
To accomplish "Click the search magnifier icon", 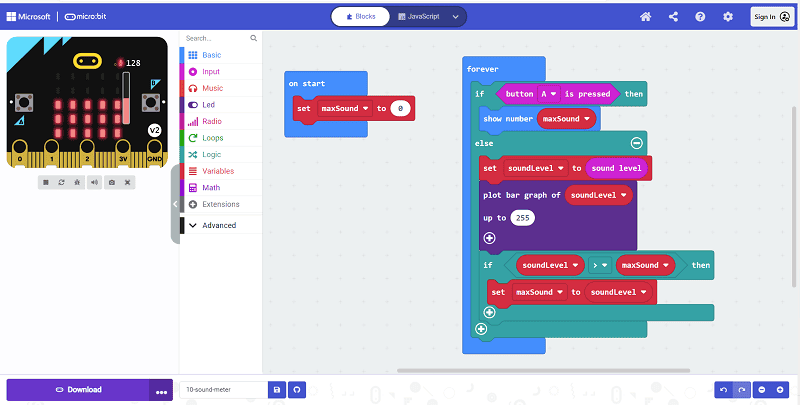I will [254, 38].
